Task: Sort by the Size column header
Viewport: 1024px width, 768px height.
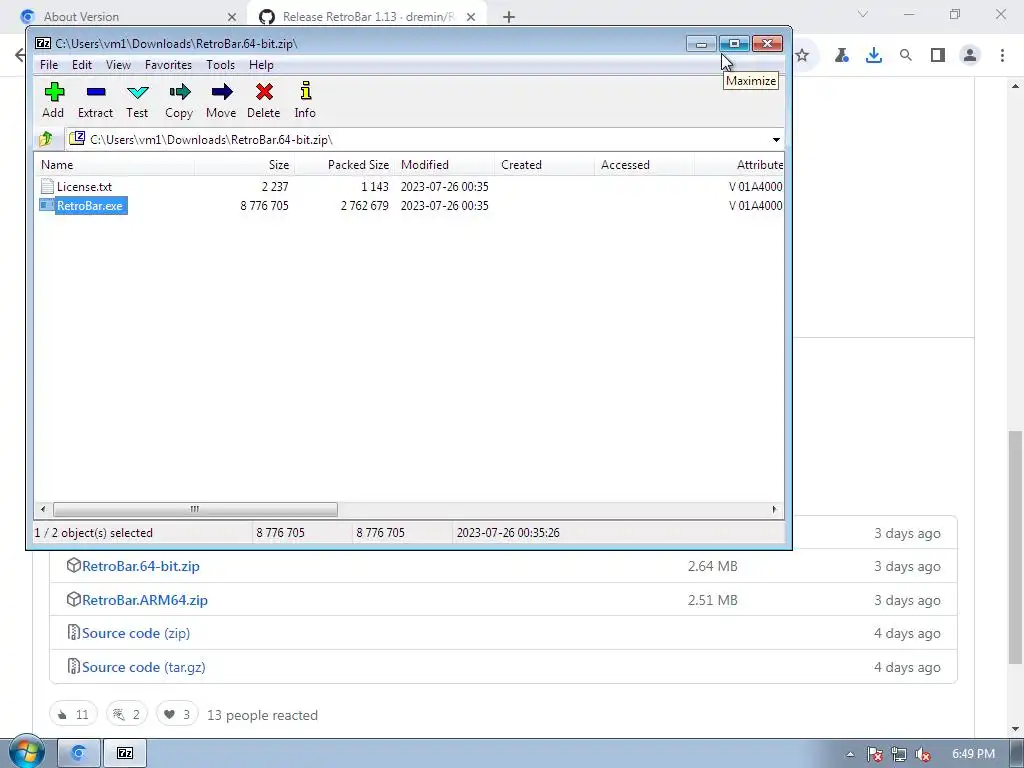Action: click(244, 165)
